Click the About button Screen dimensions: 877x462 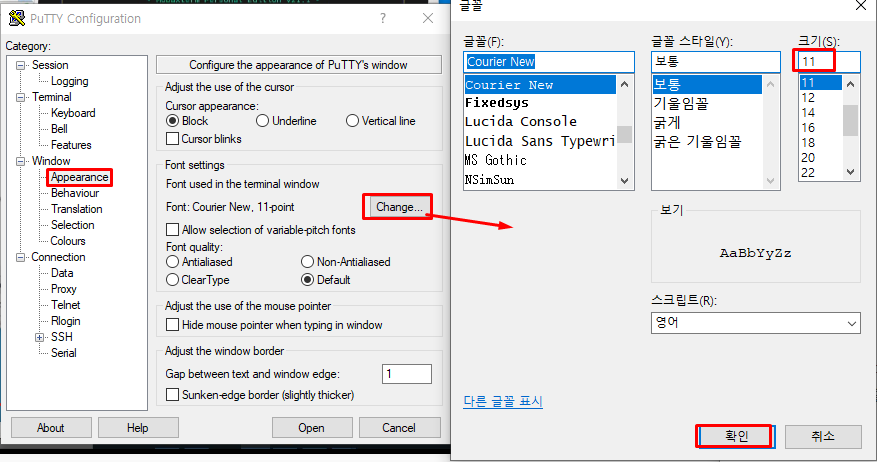tap(51, 428)
